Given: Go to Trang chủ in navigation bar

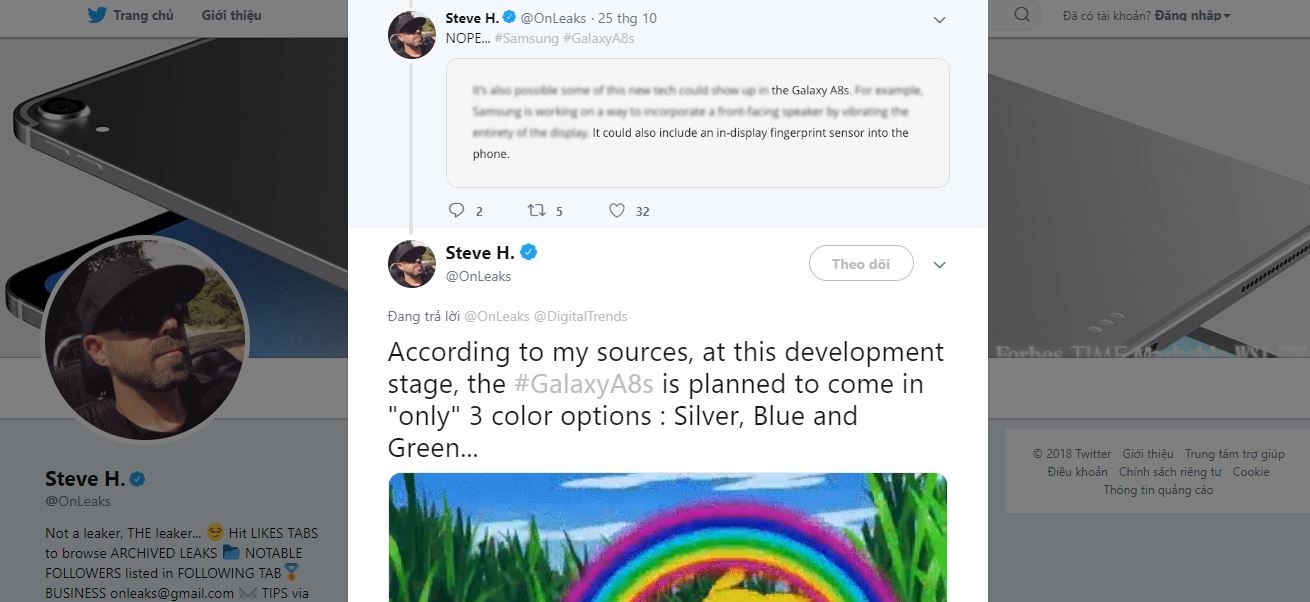Looking at the screenshot, I should coord(143,15).
